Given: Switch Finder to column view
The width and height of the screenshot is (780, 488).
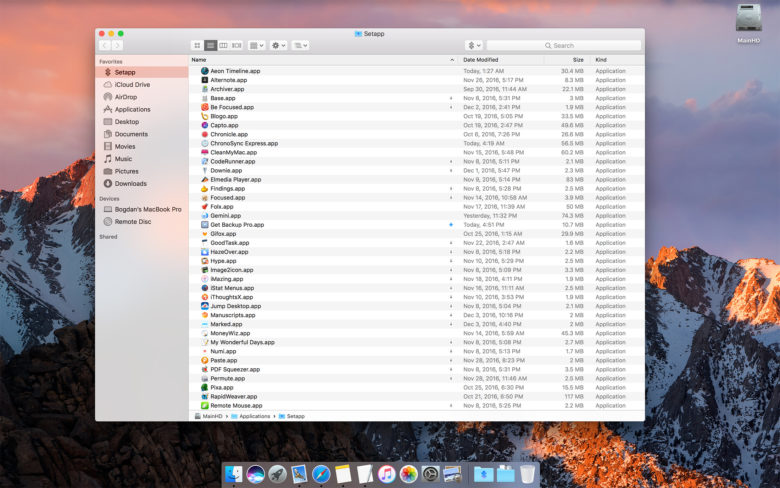Looking at the screenshot, I should [223, 45].
